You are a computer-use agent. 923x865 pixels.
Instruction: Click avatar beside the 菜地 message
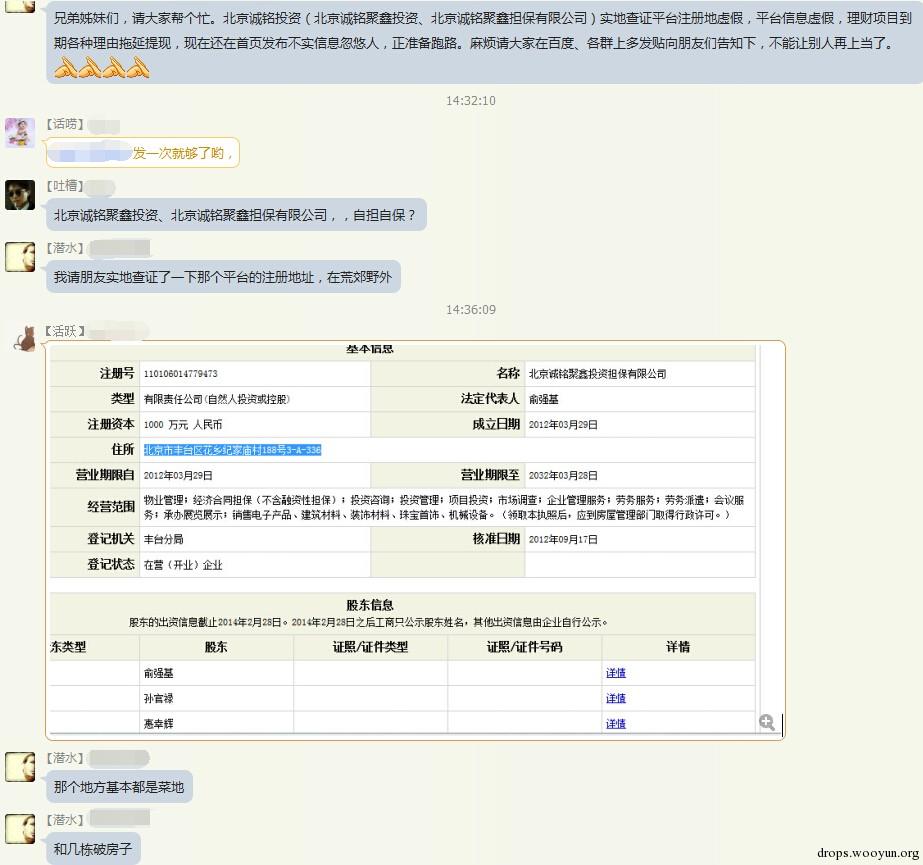point(20,767)
